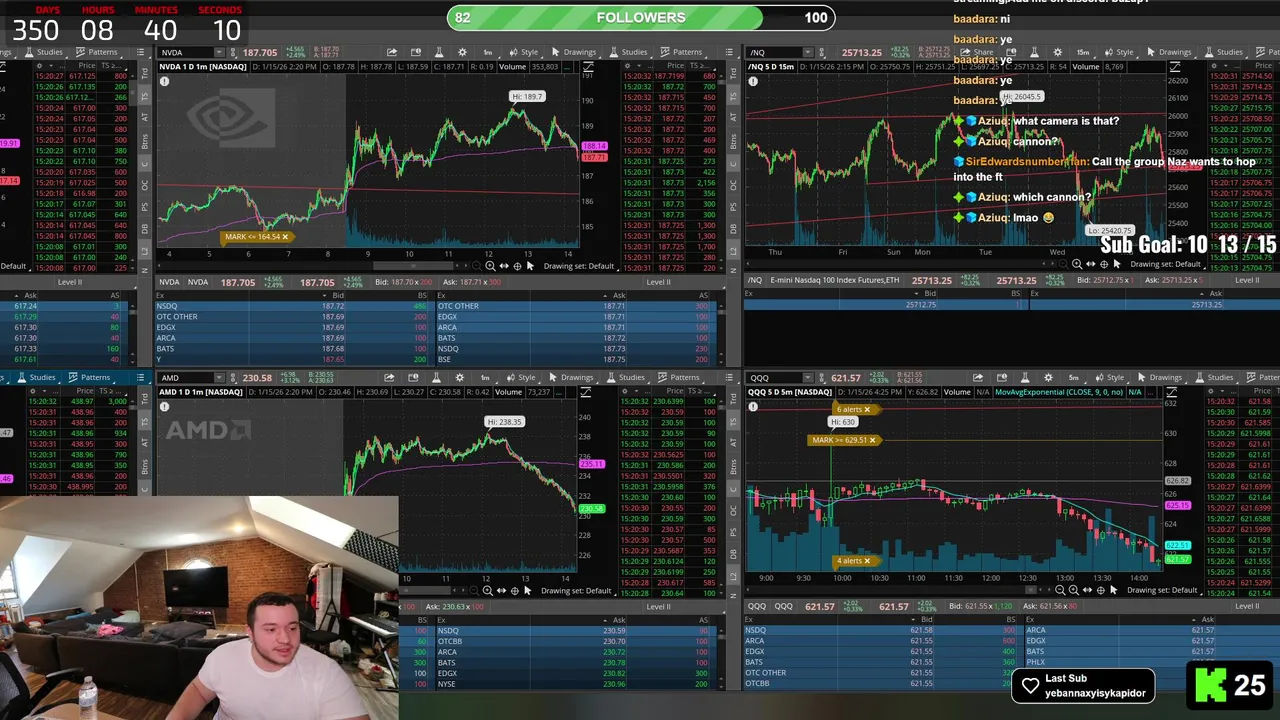The height and width of the screenshot is (720, 1280).
Task: Click the share icon in AMD chart toolbar
Action: (390, 377)
